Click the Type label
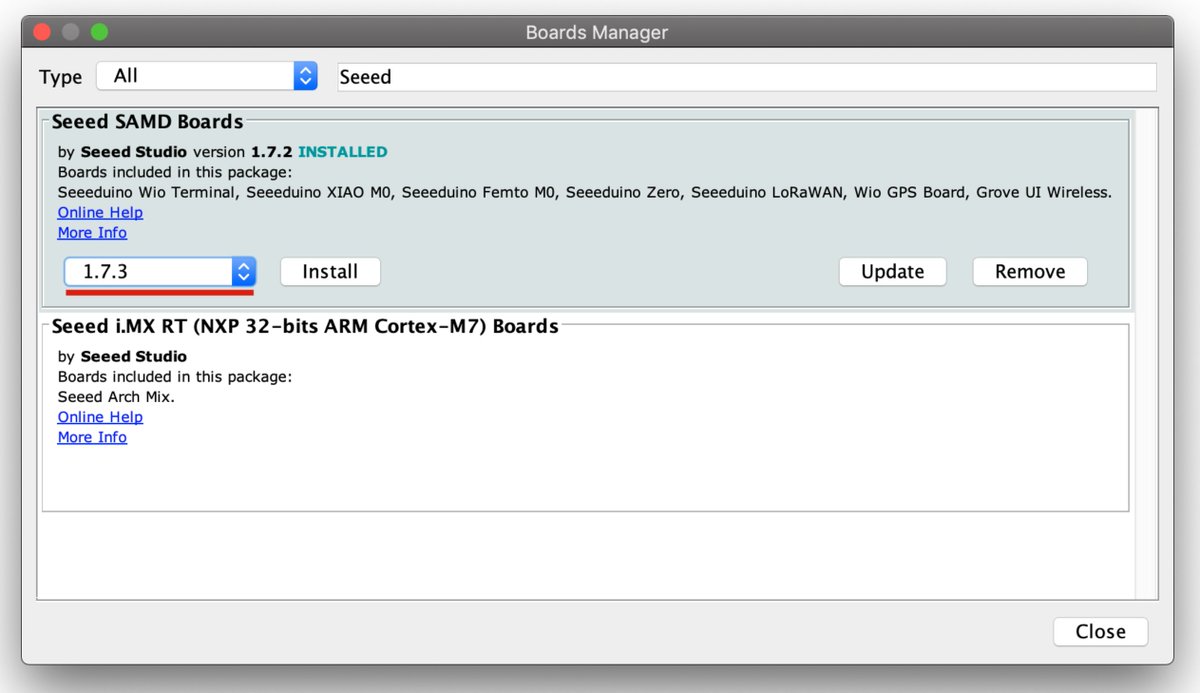The image size is (1200, 693). [60, 77]
